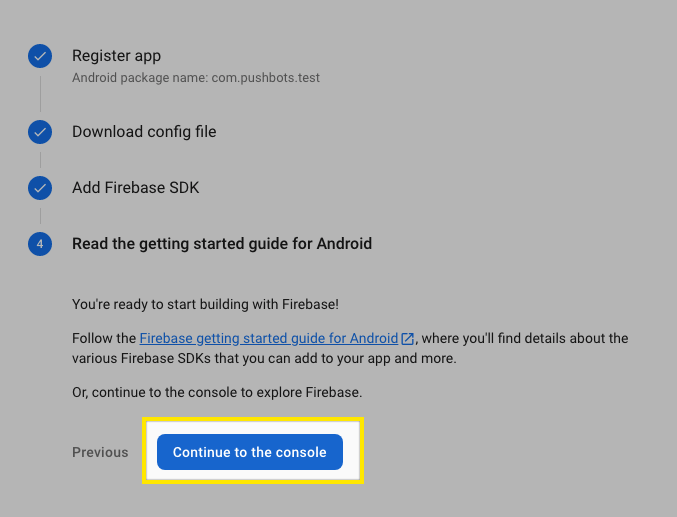This screenshot has height=517, width=677.
Task: Click the "Or, continue to the console" sentence
Action: (x=217, y=392)
